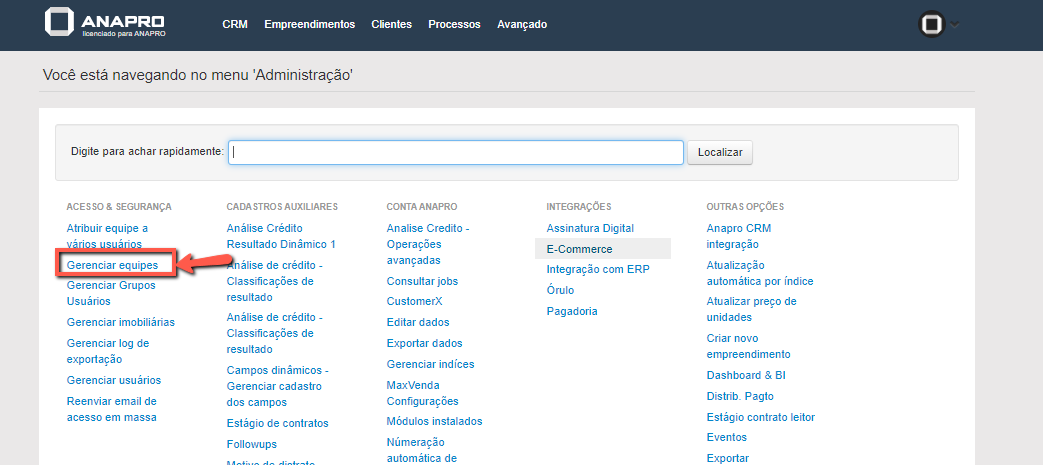Open the user profile avatar icon
Viewport: 1043px width, 465px height.
pos(932,25)
